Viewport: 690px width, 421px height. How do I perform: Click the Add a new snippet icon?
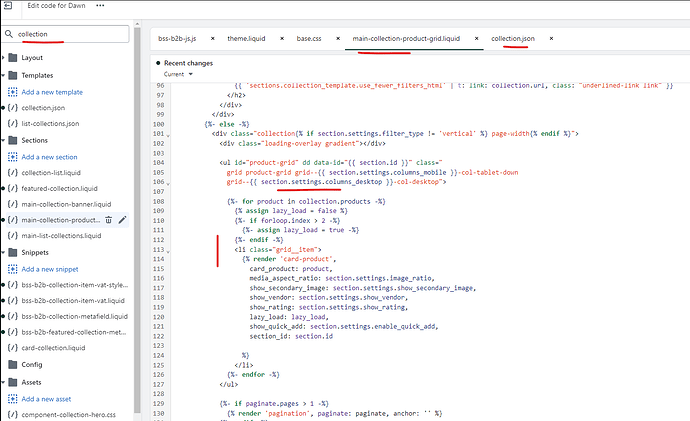tap(13, 268)
